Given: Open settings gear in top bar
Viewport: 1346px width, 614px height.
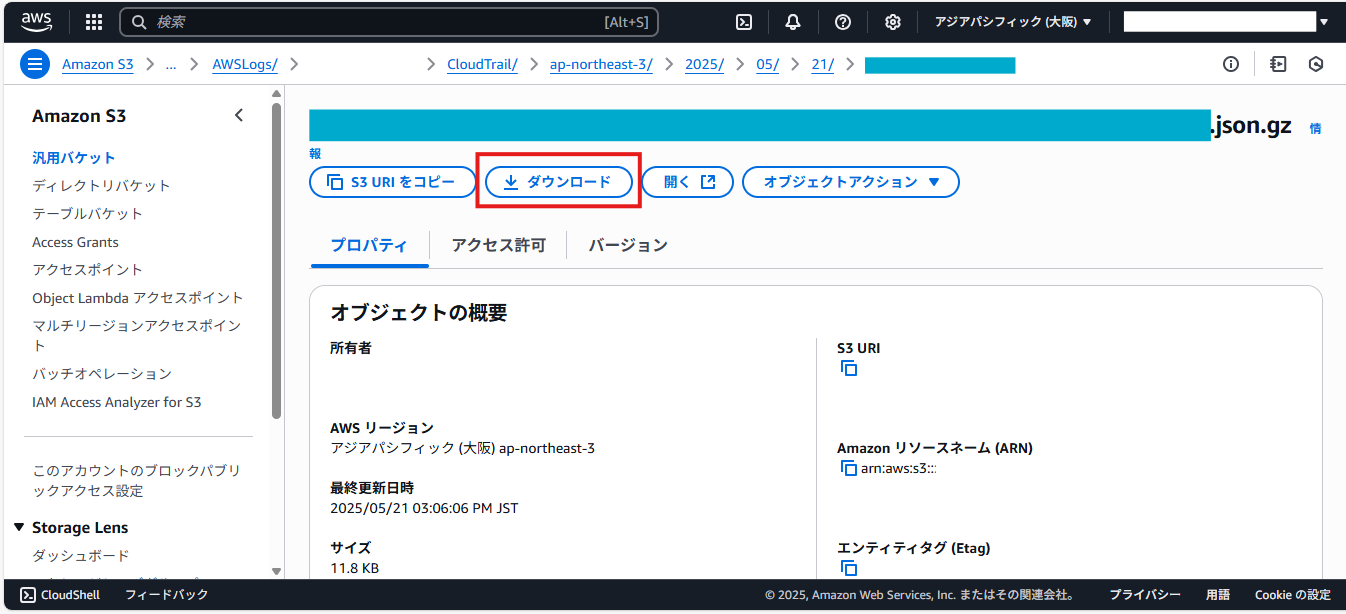Looking at the screenshot, I should point(893,22).
